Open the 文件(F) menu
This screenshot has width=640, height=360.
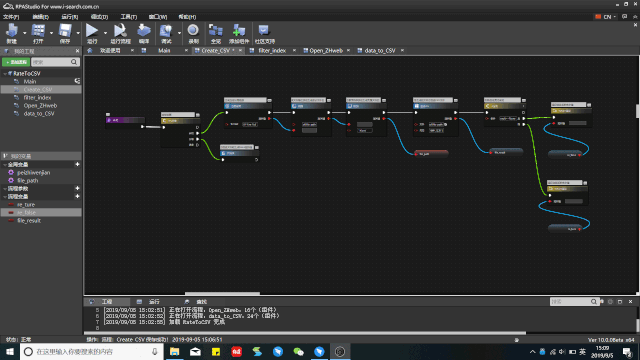pyautogui.click(x=11, y=17)
